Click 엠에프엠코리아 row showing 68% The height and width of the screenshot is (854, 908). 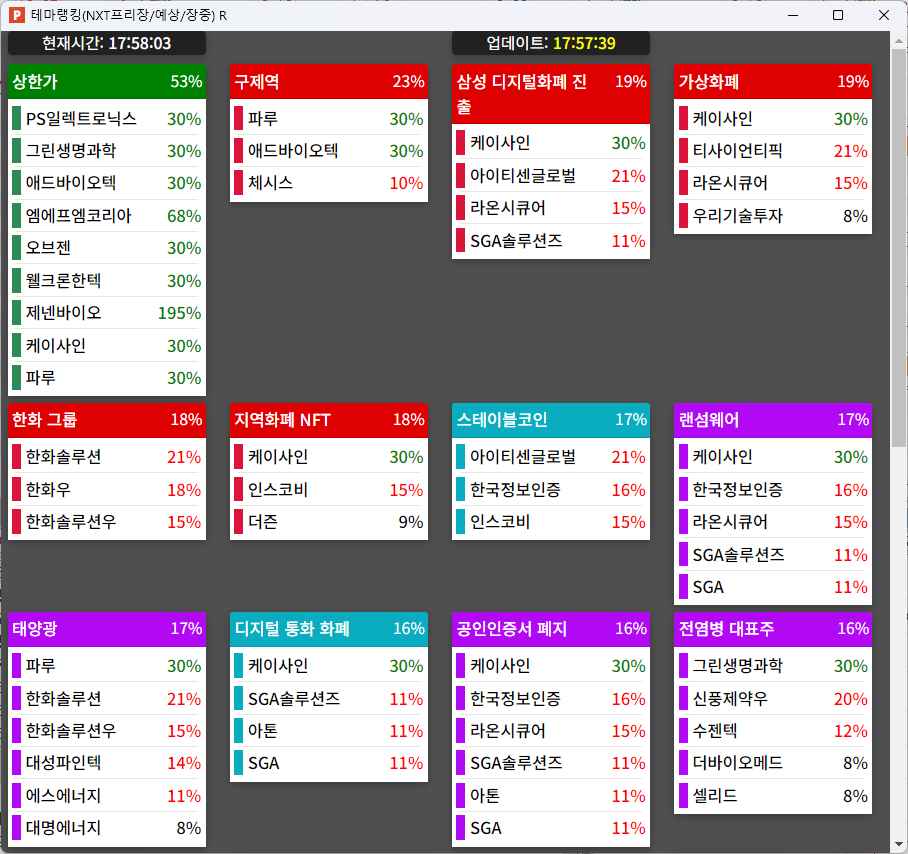coord(107,216)
